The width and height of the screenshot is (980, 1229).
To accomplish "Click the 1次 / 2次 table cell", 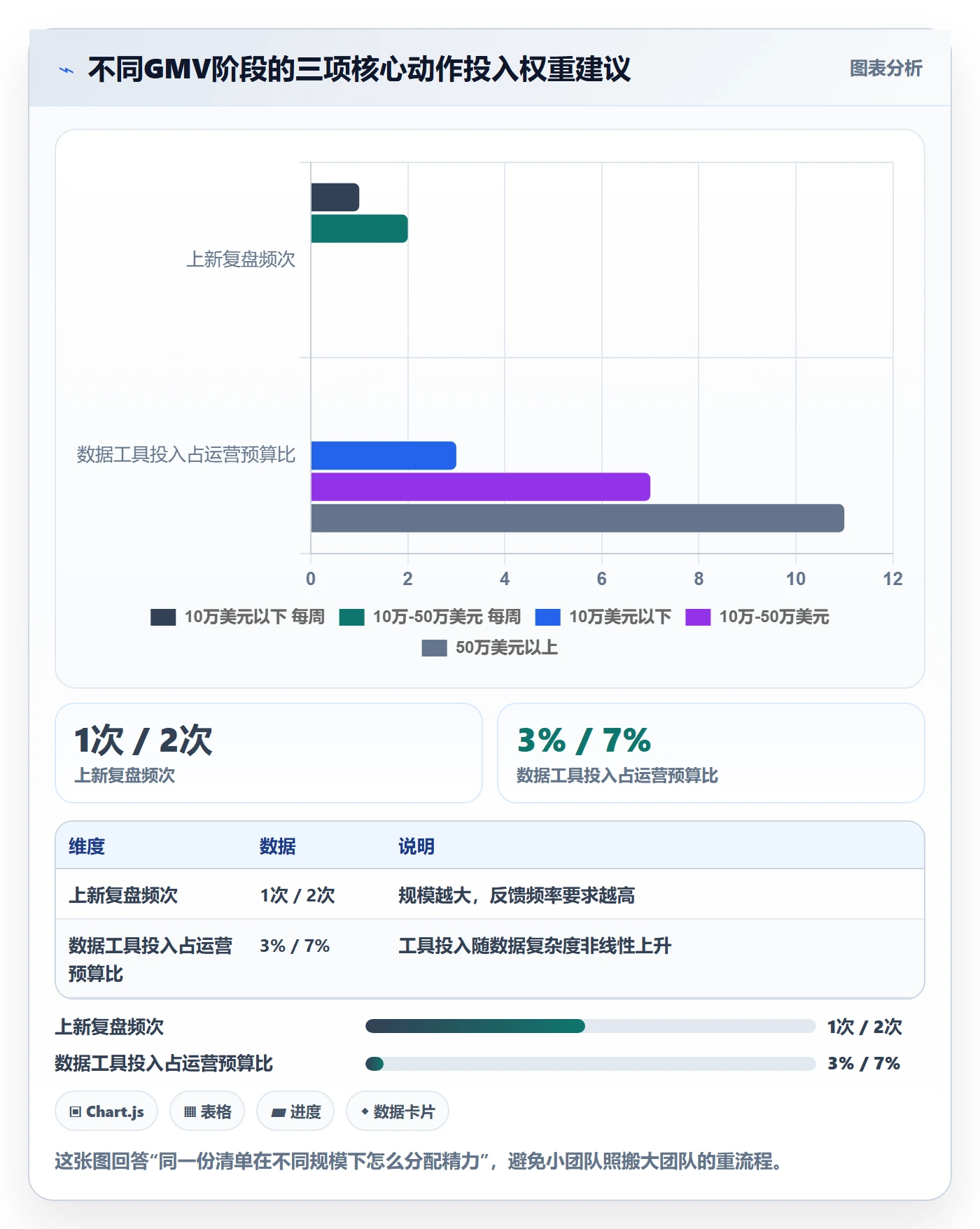I will click(297, 895).
